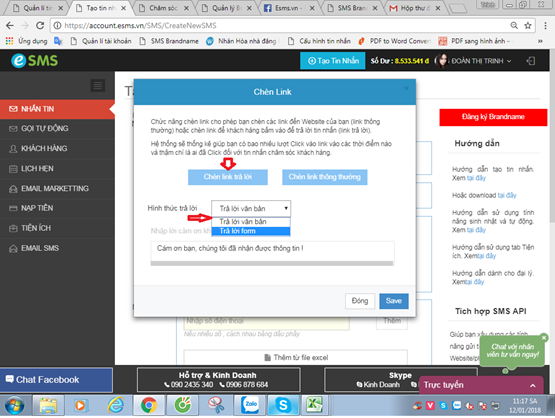Open Skype from the taskbar
555x418 pixels.
click(x=283, y=405)
